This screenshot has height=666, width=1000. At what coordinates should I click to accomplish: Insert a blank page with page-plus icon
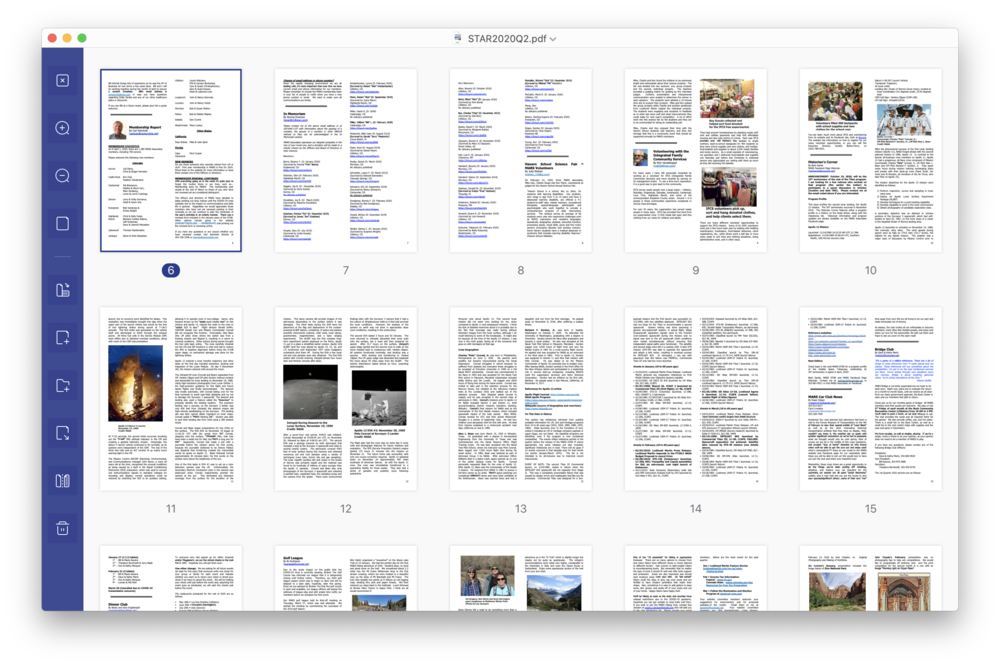(x=62, y=338)
